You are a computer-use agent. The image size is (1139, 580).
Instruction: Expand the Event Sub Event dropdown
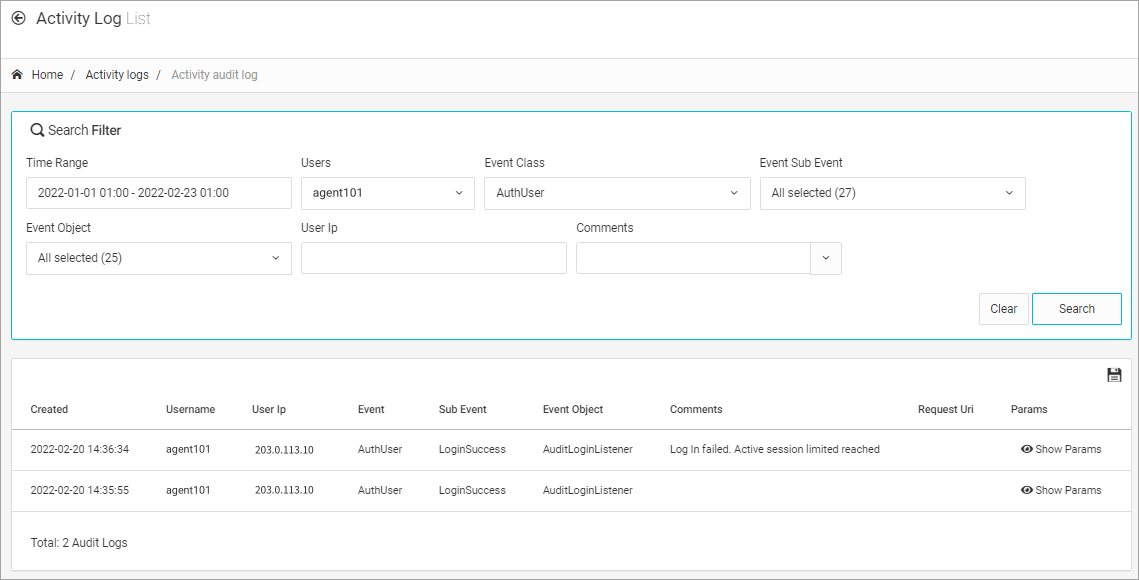pyautogui.click(x=893, y=193)
